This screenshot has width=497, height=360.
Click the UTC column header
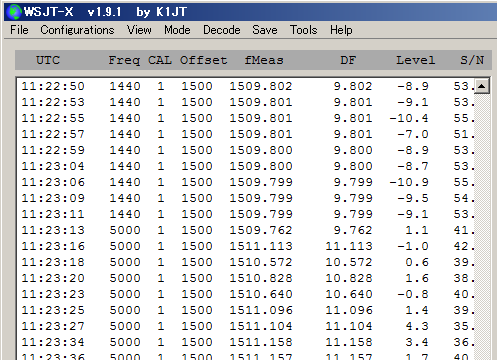tap(48, 60)
